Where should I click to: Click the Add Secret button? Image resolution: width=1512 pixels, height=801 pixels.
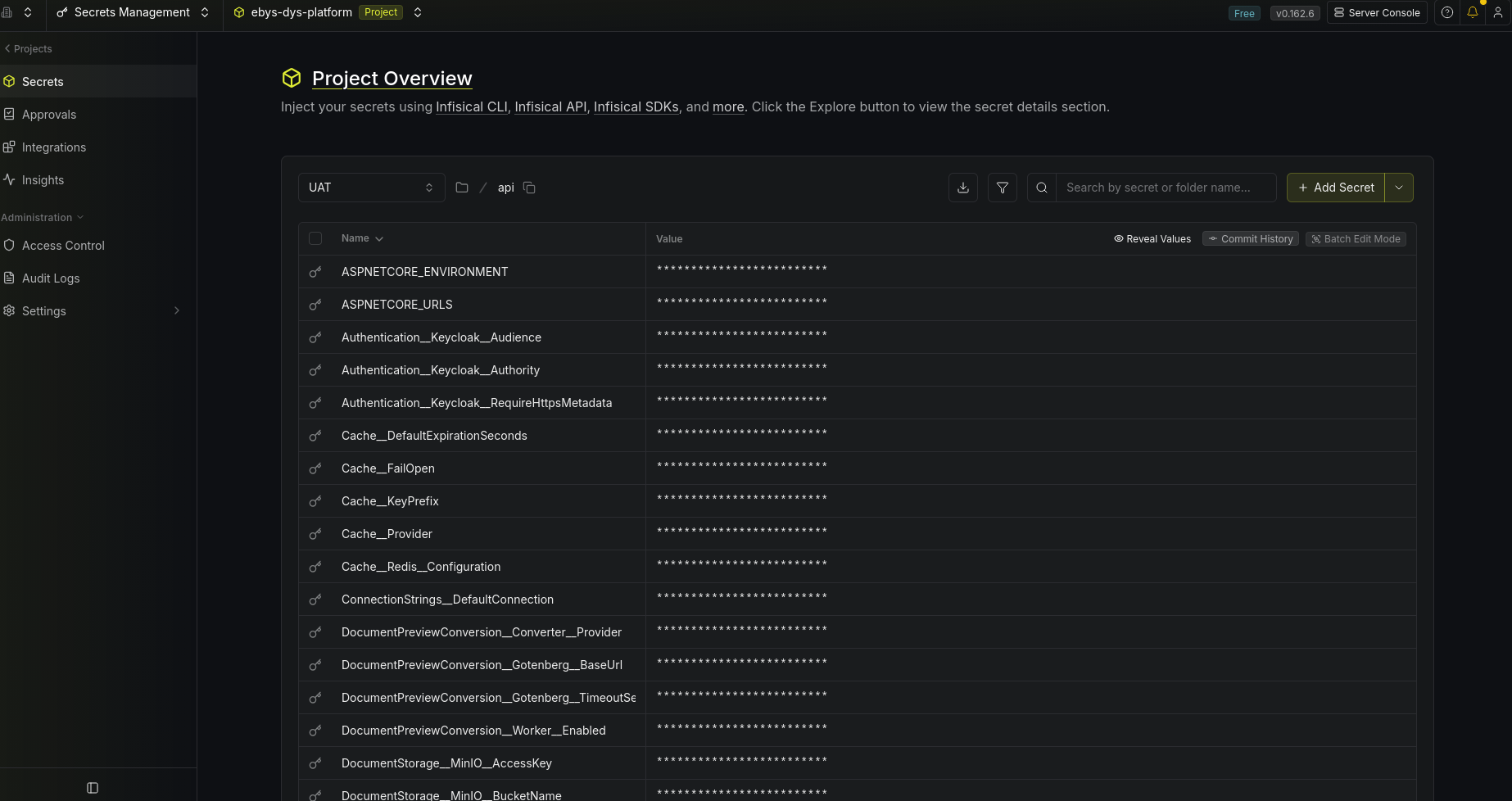click(1336, 188)
